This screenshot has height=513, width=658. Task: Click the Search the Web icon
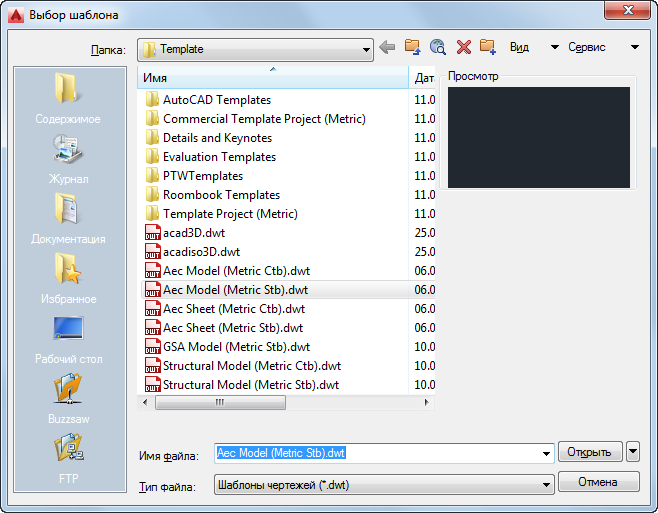(x=438, y=47)
